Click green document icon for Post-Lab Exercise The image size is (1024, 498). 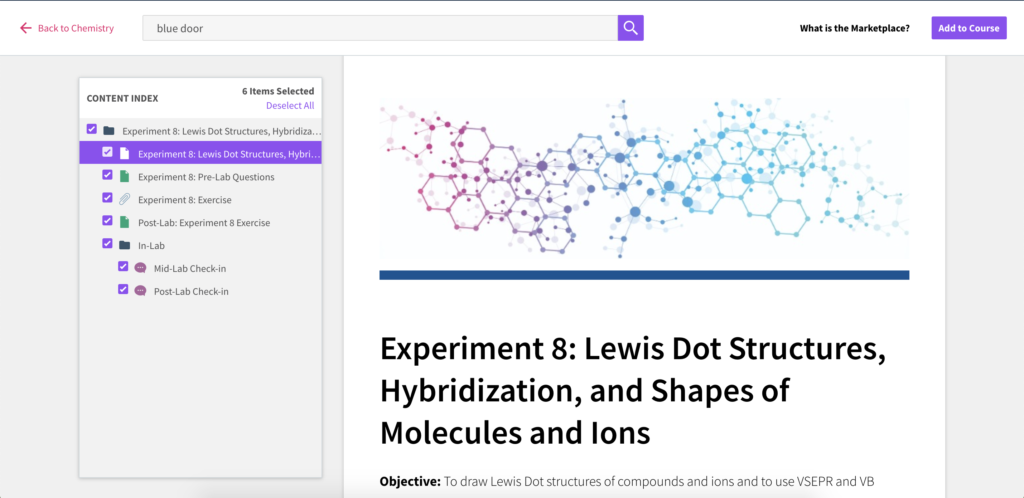(124, 223)
